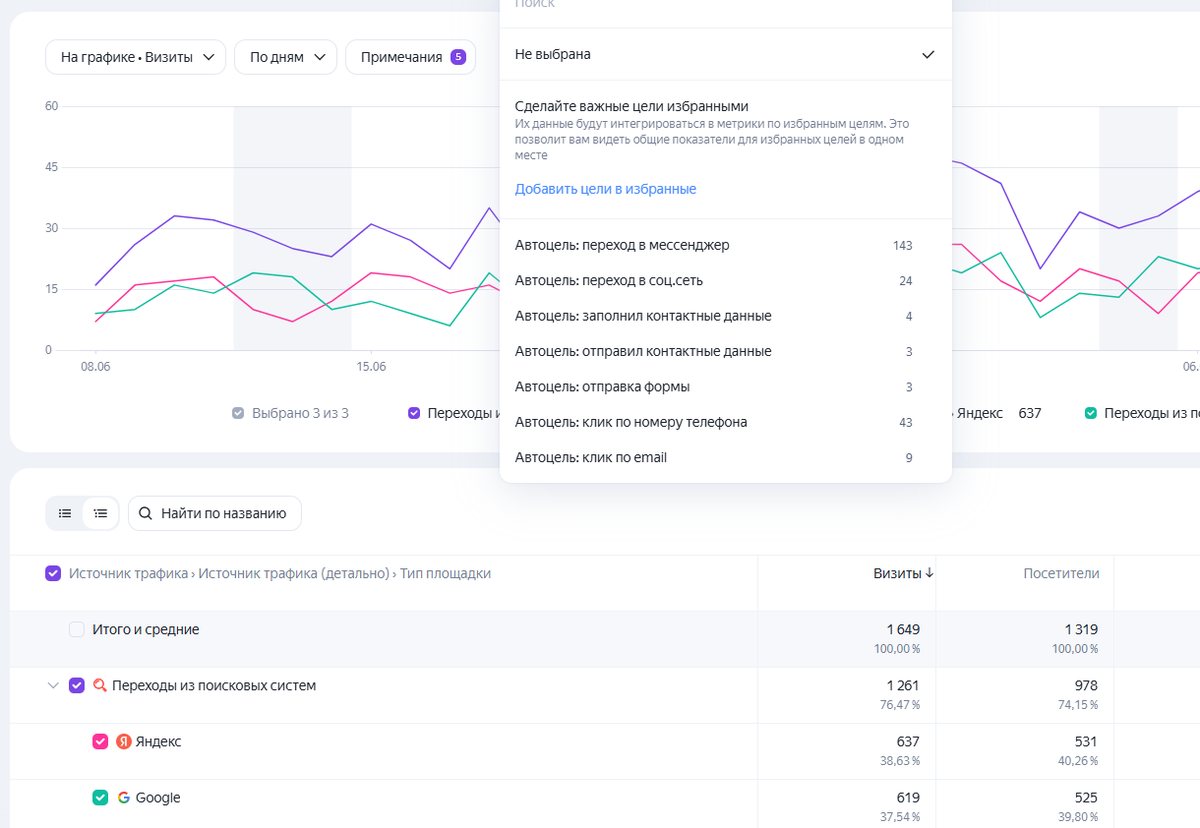Click the magnifier icon in name search
Image resolution: width=1200 pixels, height=828 pixels.
[x=145, y=513]
